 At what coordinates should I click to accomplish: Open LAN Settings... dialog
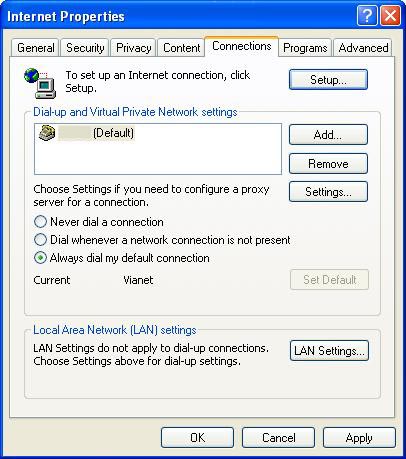329,351
